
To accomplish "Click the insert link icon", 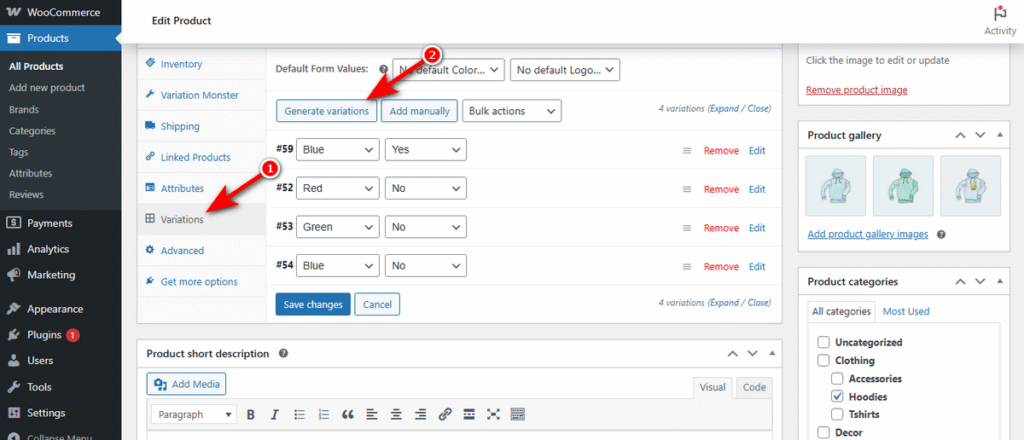I will (445, 414).
